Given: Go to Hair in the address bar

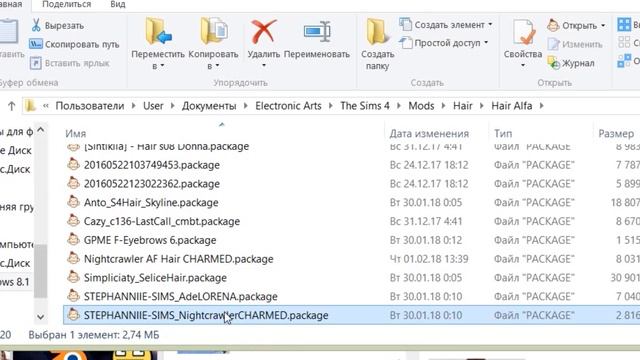Looking at the screenshot, I should 462,106.
